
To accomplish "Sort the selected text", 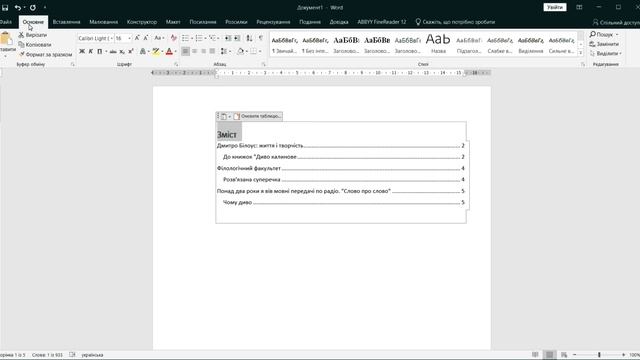I will coord(249,38).
